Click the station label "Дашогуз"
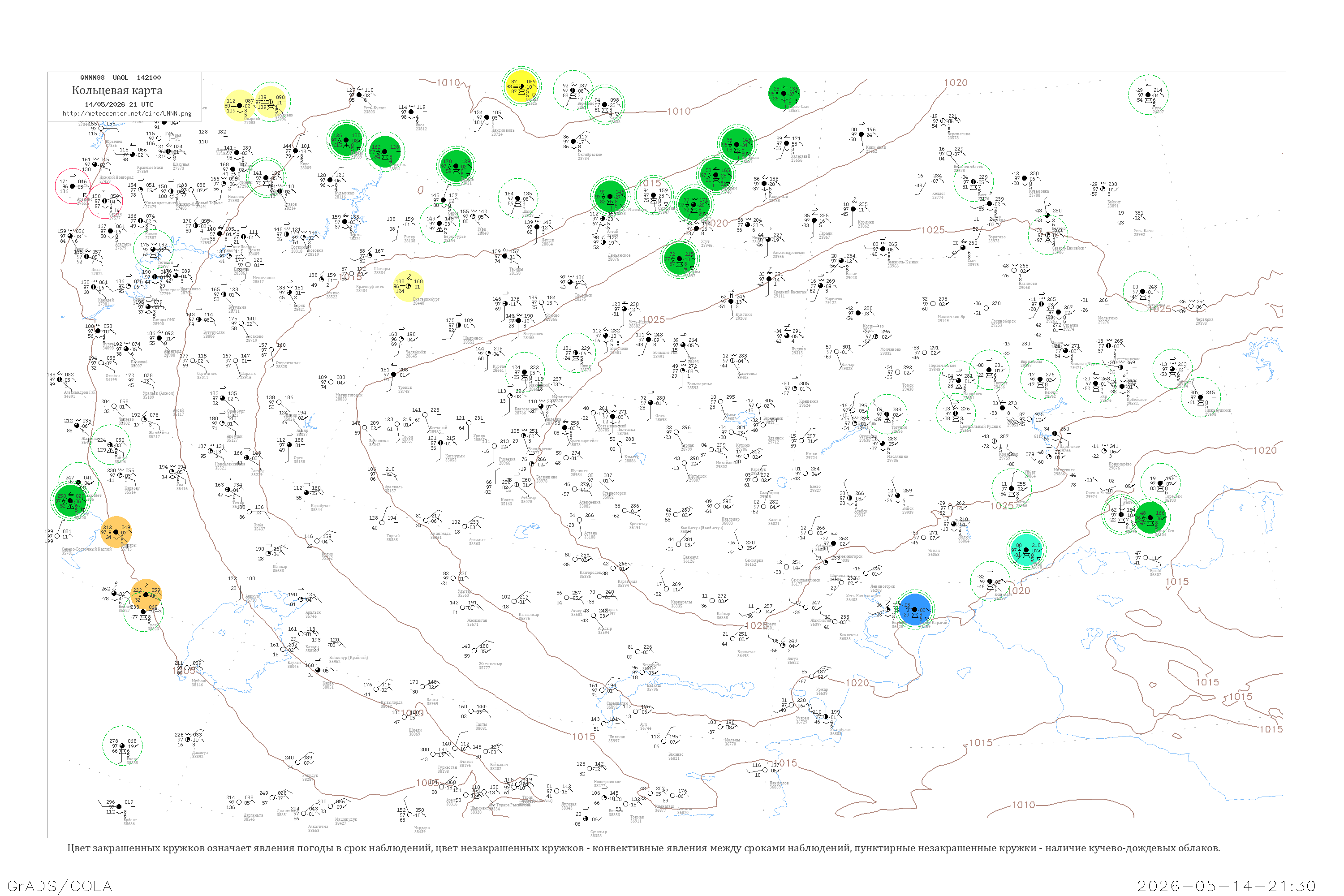 click(200, 753)
